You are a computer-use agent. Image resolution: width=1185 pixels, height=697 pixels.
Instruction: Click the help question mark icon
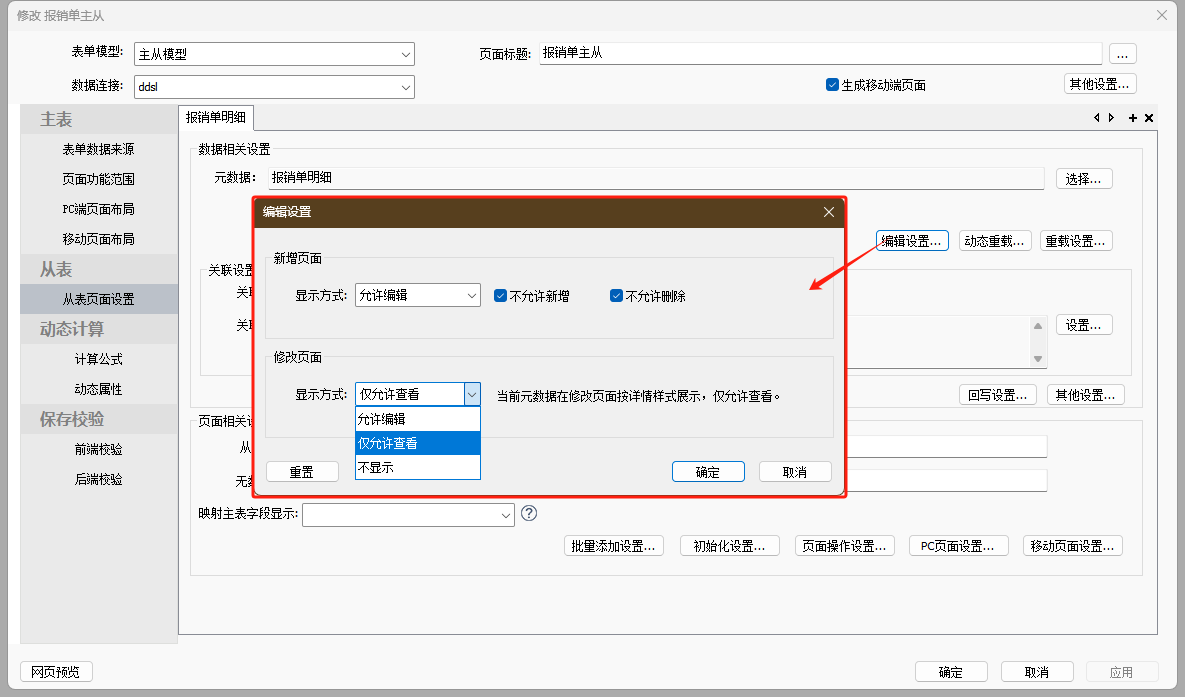coord(529,513)
